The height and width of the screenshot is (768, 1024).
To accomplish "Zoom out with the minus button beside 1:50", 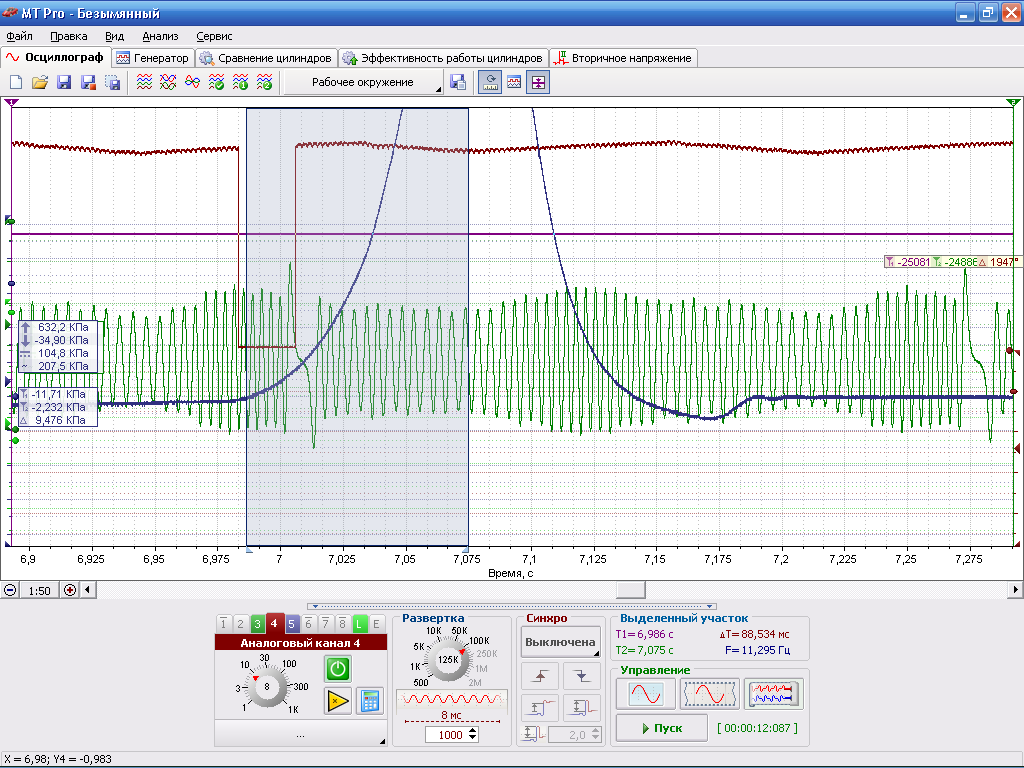I will [x=10, y=590].
